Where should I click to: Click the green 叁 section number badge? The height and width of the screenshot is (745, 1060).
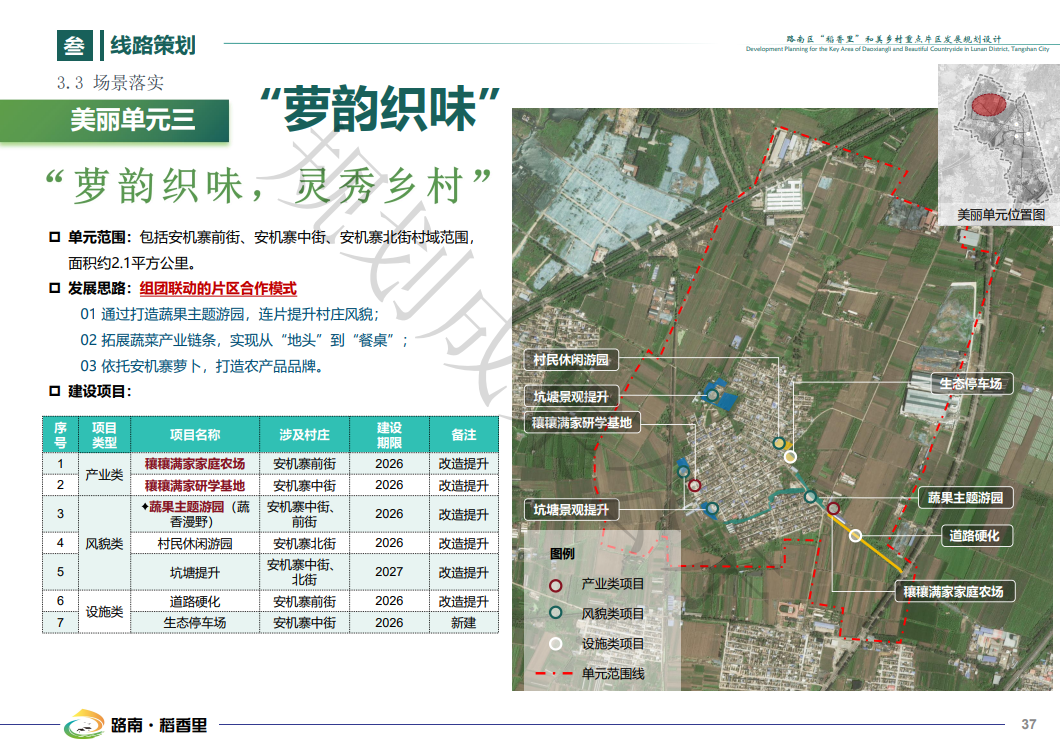pyautogui.click(x=74, y=45)
